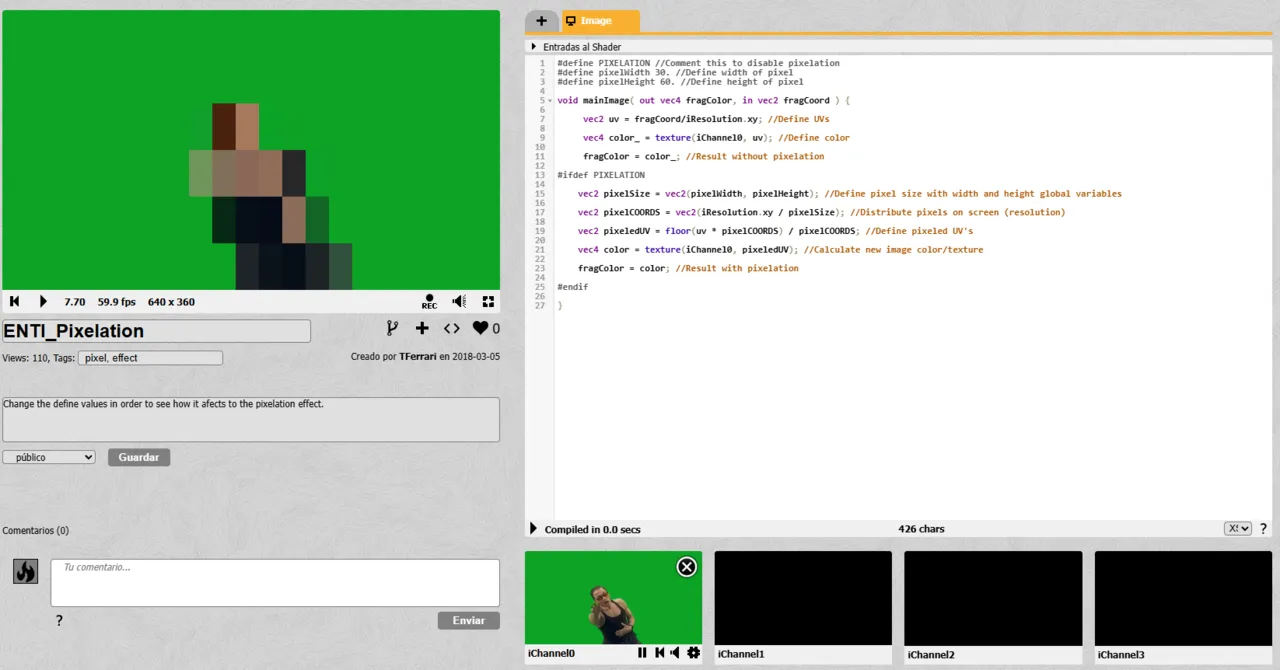
Task: Click the Guardar button
Action: tap(139, 457)
